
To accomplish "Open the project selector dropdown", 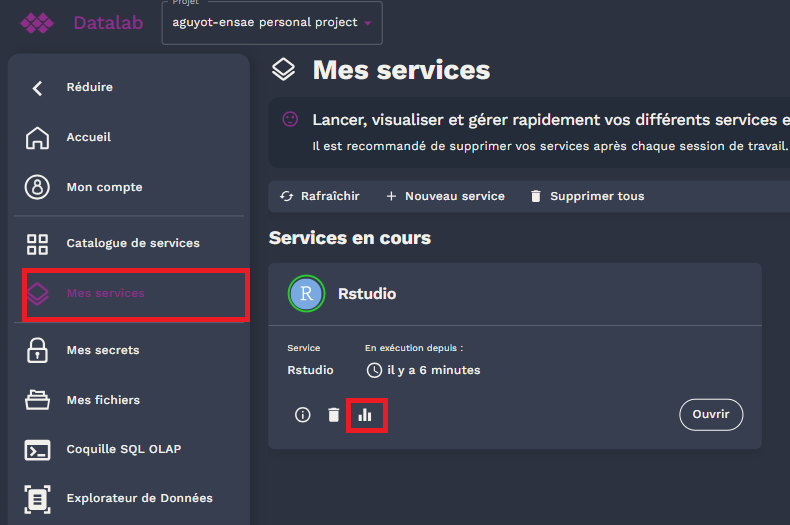I will pos(271,23).
